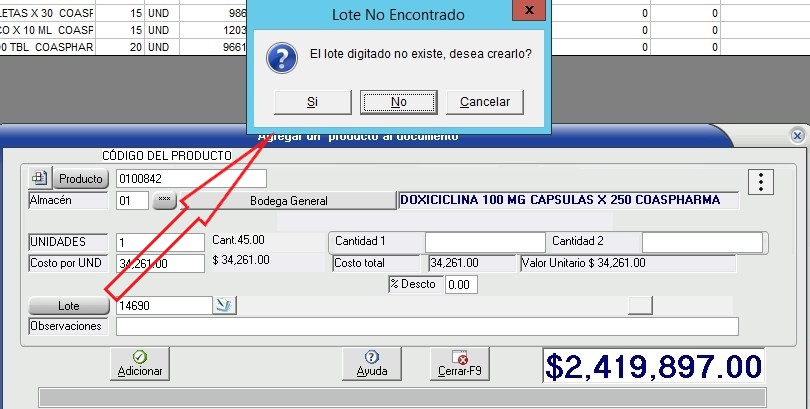Click the small blank button right of Lote row
Image resolution: width=810 pixels, height=409 pixels.
tap(640, 305)
